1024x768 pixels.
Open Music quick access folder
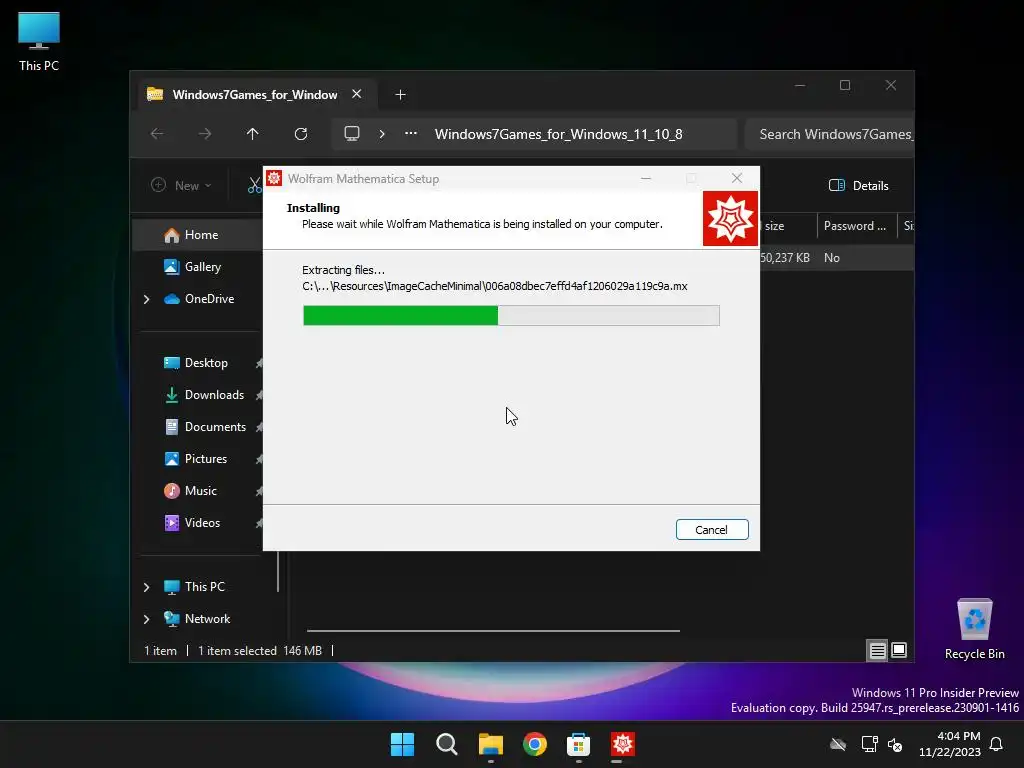pyautogui.click(x=198, y=491)
